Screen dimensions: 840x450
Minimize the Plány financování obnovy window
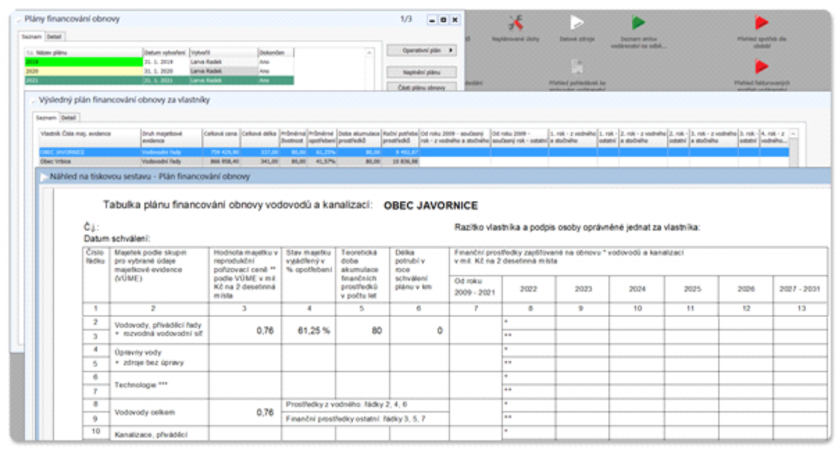coord(432,20)
